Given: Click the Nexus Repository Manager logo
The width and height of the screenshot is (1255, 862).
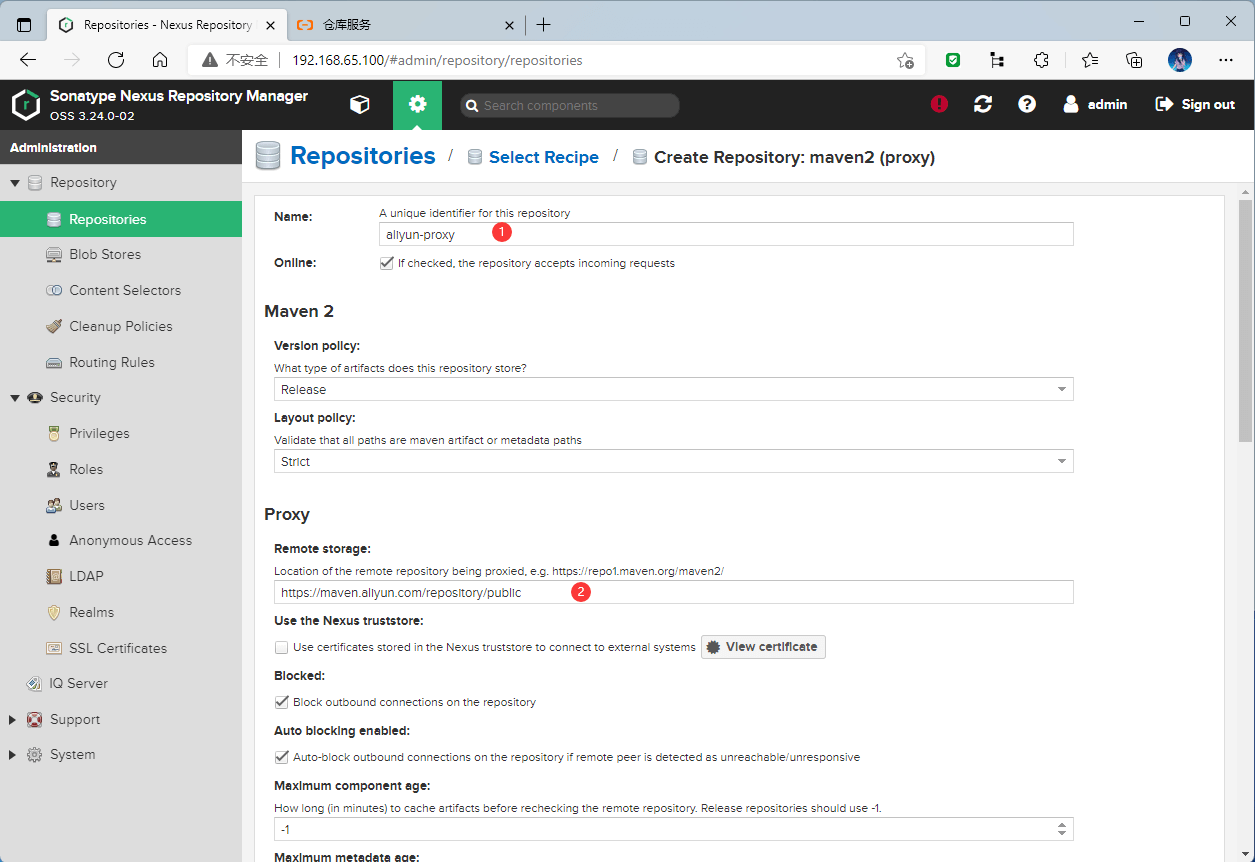Looking at the screenshot, I should coord(25,104).
